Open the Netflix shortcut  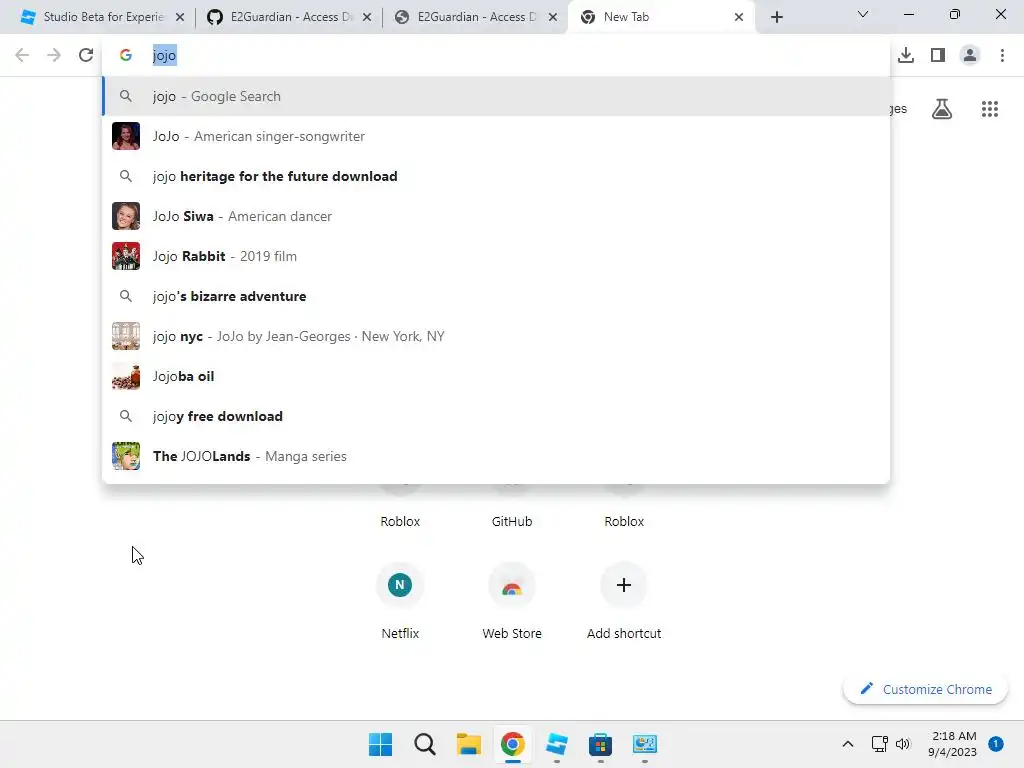400,601
